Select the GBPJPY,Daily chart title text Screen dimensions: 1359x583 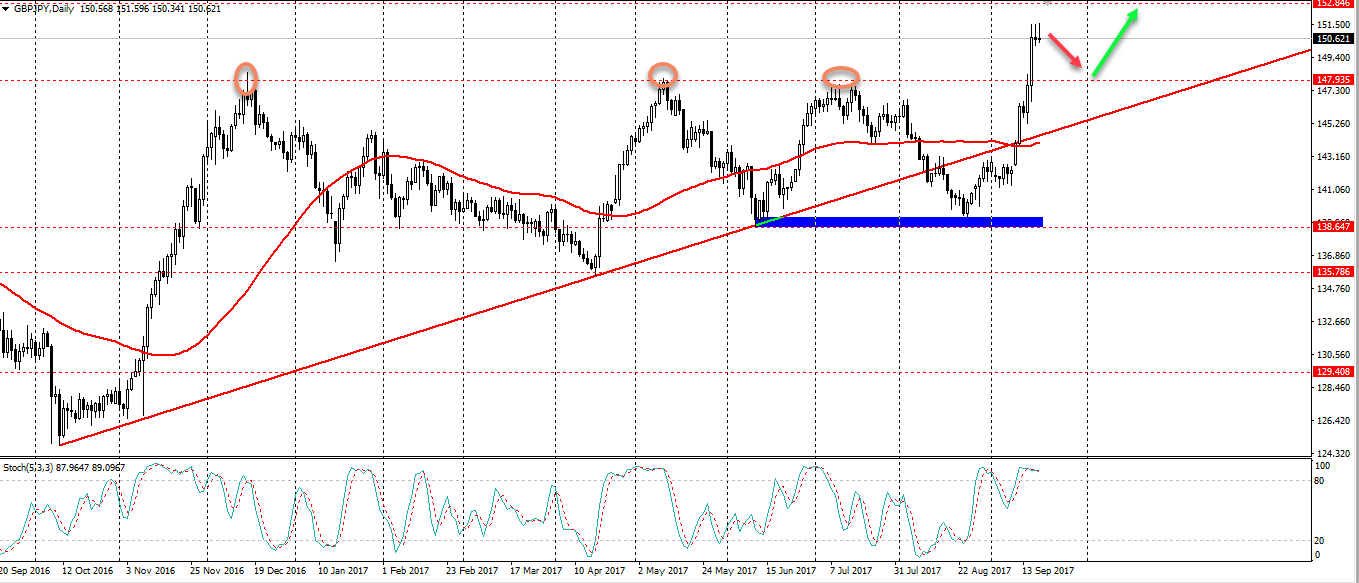point(44,8)
